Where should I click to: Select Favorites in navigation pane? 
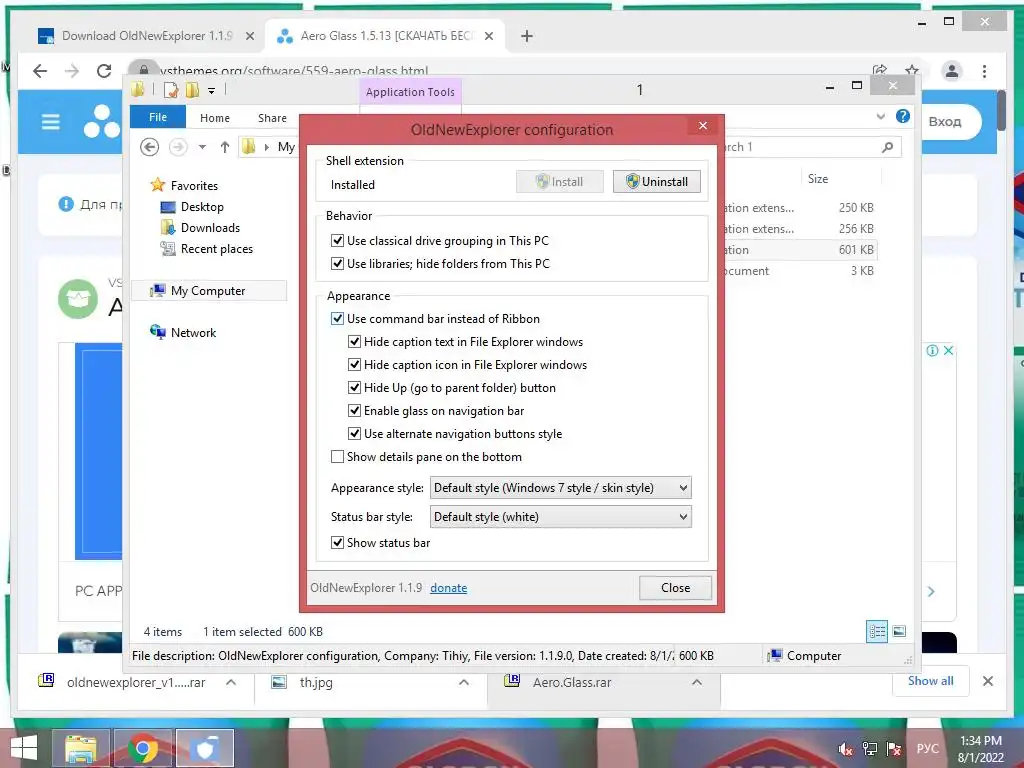click(x=194, y=185)
